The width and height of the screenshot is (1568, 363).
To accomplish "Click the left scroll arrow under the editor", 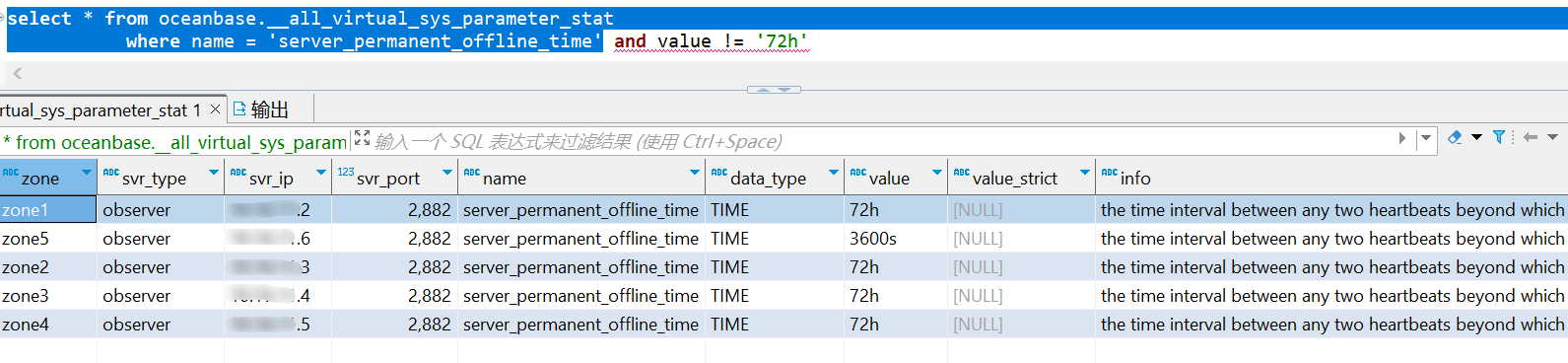I will point(18,73).
